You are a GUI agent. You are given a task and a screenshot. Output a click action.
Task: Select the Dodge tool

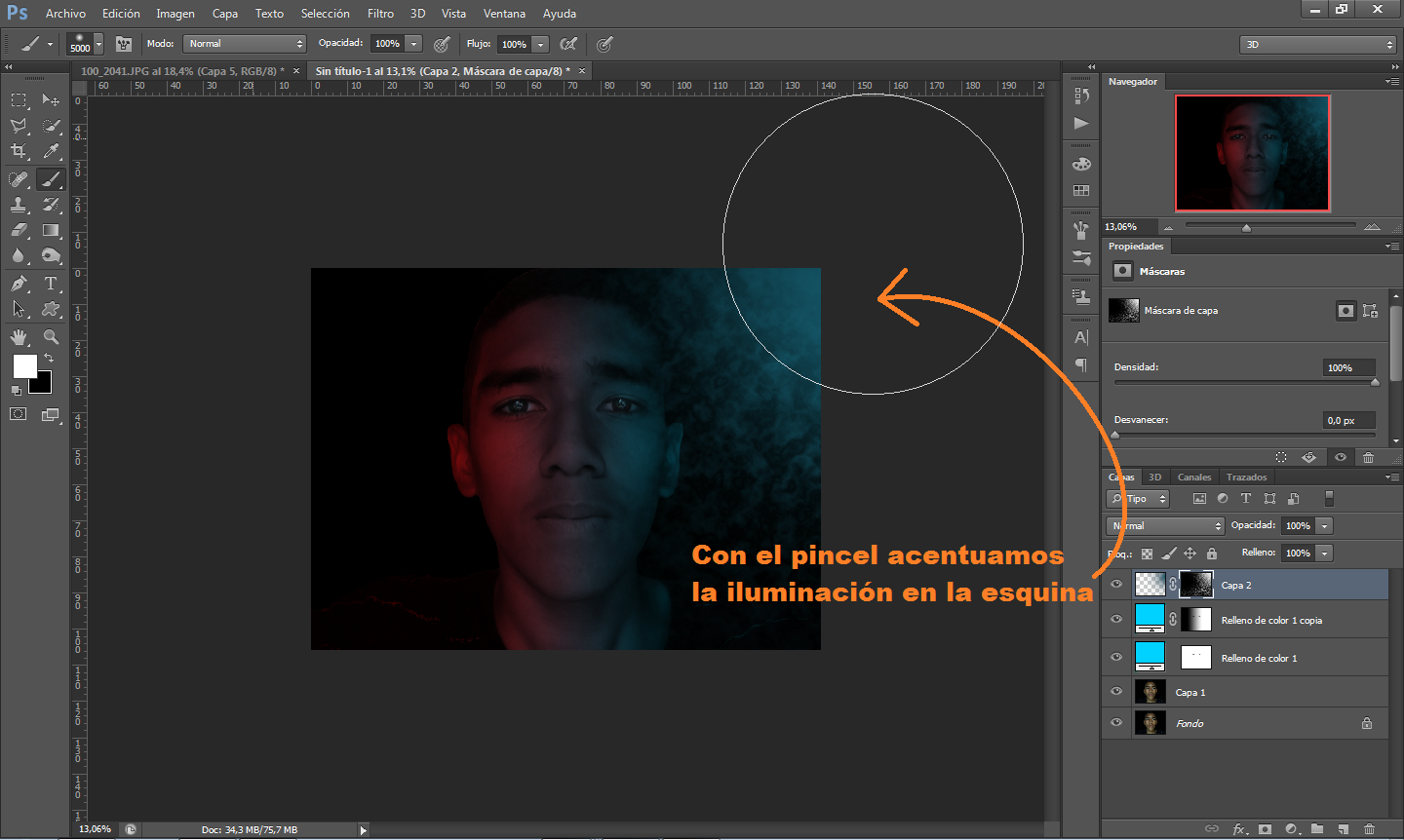pos(51,255)
